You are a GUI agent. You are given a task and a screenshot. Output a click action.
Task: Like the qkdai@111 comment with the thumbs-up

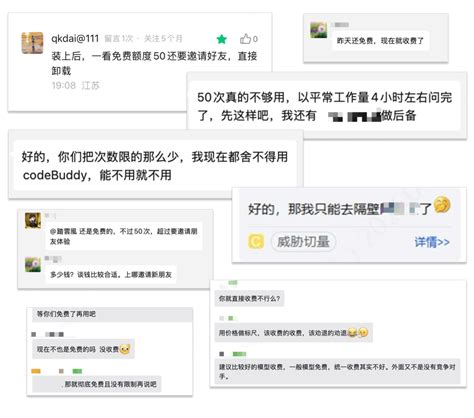[246, 39]
